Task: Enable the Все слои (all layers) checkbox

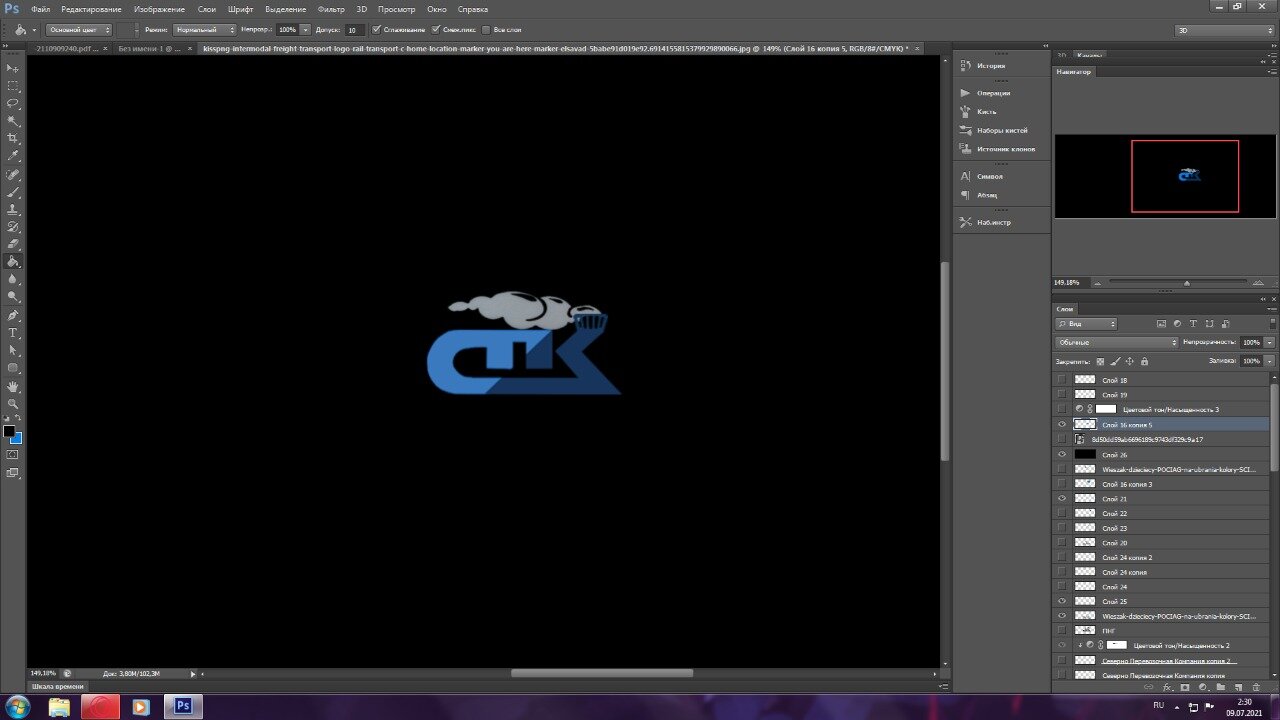Action: pyautogui.click(x=486, y=30)
